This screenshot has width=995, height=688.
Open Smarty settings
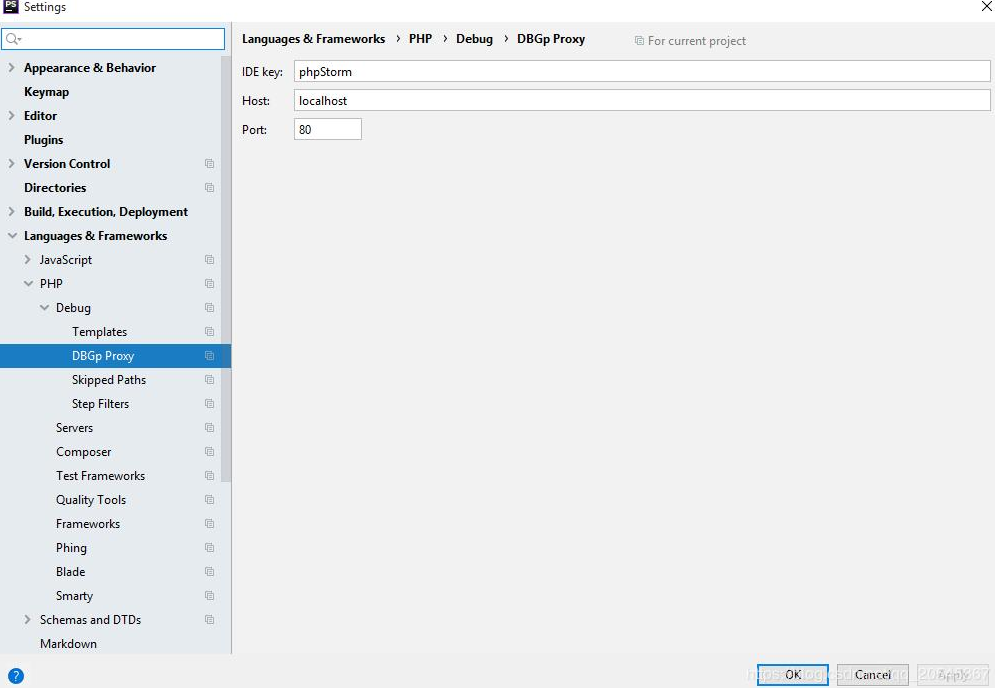point(74,596)
